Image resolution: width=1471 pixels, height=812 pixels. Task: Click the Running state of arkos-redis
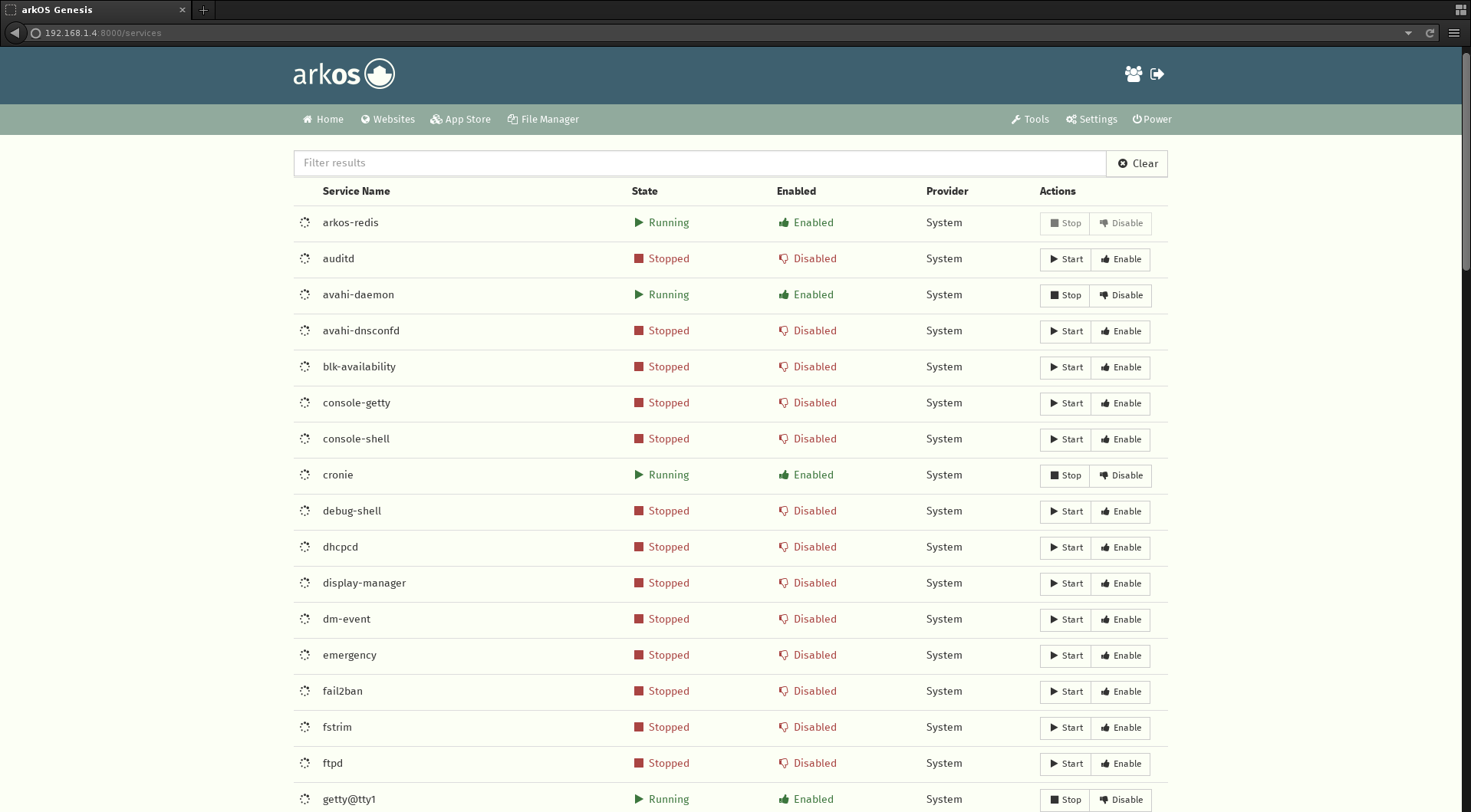[661, 223]
